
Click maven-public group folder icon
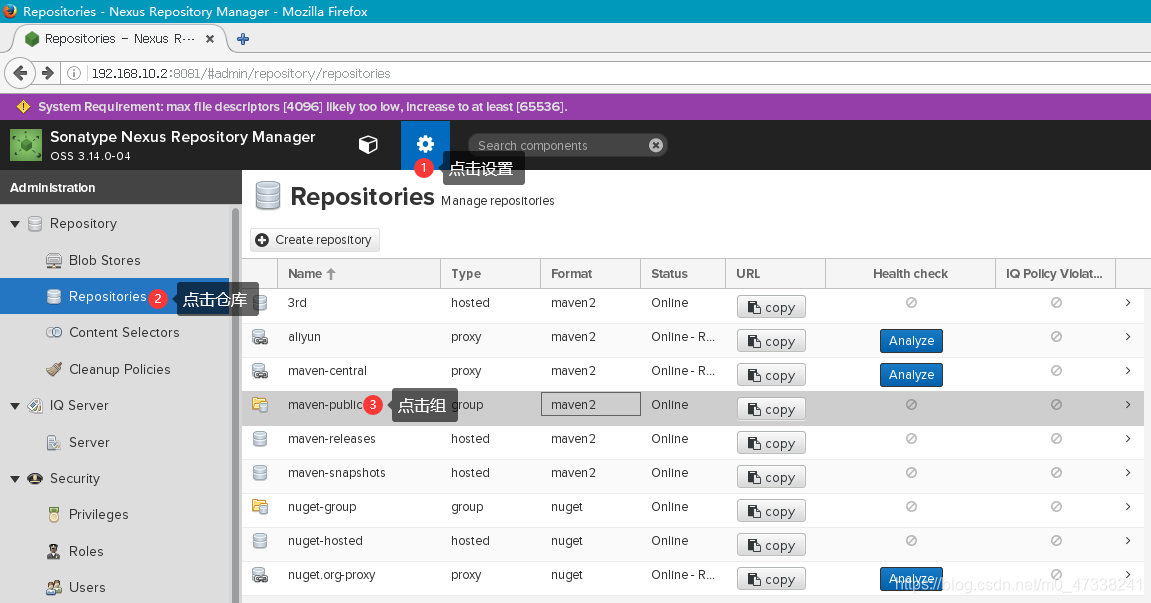pyautogui.click(x=260, y=404)
